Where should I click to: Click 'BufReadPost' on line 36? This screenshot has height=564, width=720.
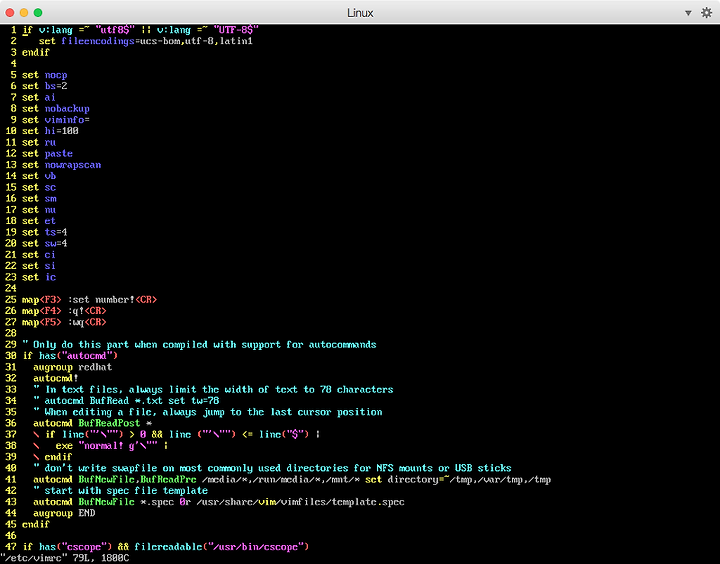click(109, 423)
